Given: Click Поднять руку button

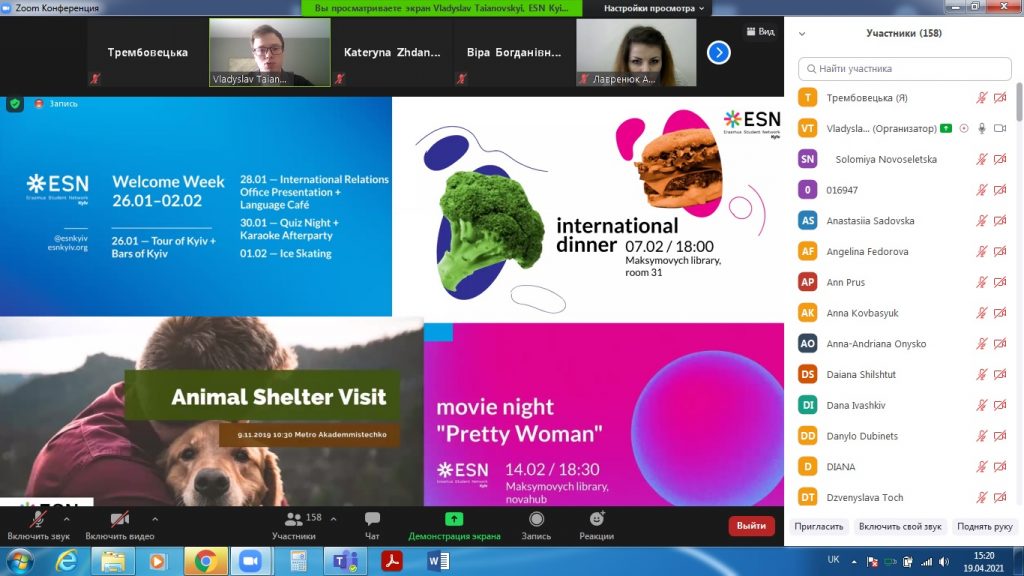Looking at the screenshot, I should click(x=985, y=526).
